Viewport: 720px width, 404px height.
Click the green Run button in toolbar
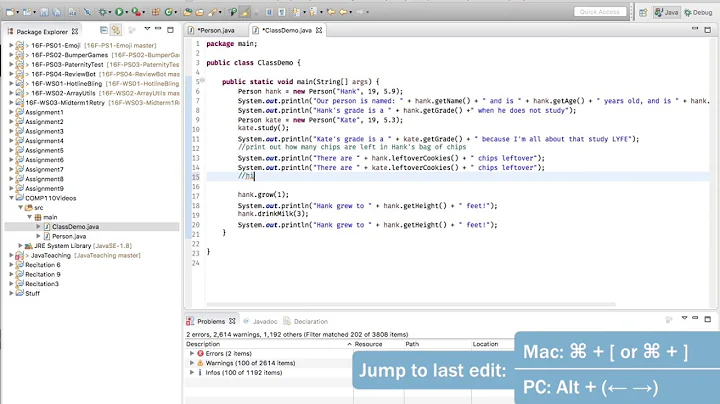pos(120,12)
